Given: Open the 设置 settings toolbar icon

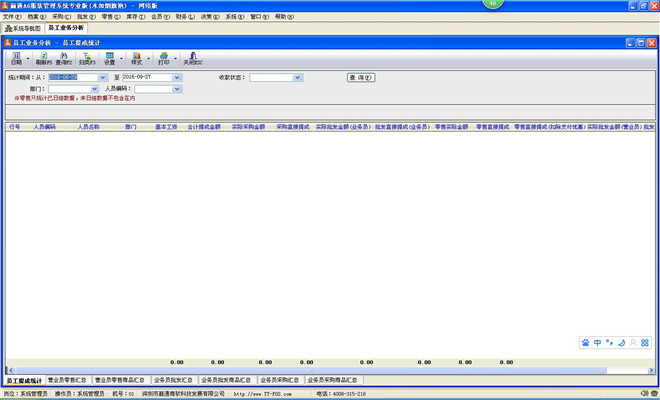Looking at the screenshot, I should [x=109, y=59].
